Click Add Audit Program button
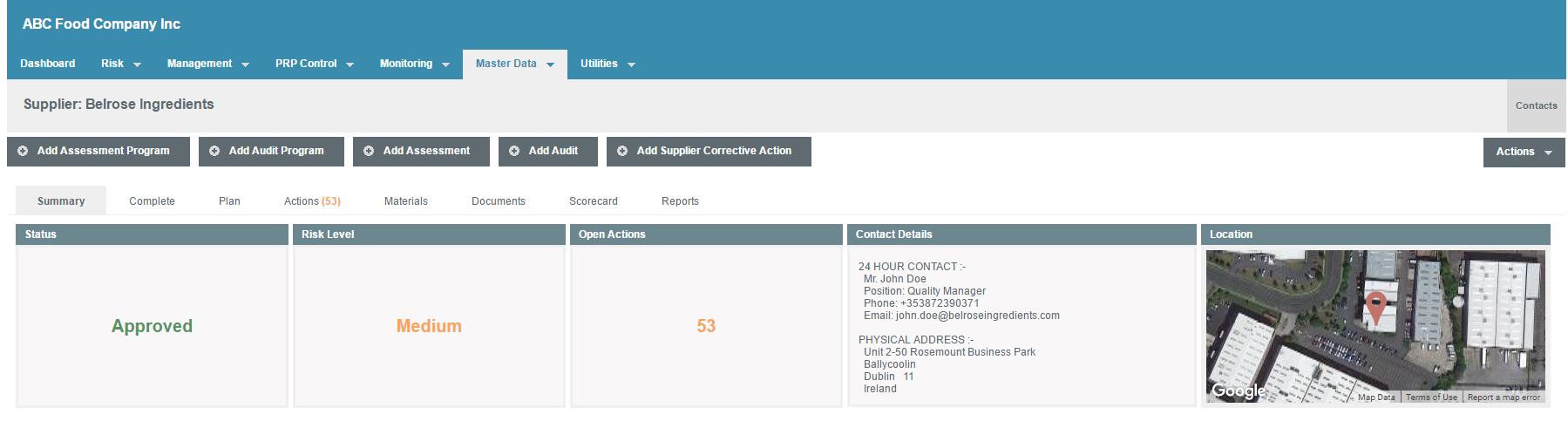The height and width of the screenshot is (428, 1568). 271,151
